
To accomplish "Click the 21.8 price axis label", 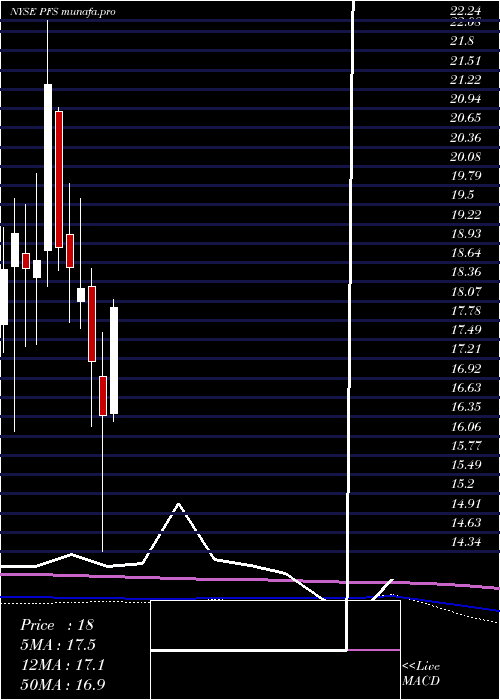I will point(462,41).
